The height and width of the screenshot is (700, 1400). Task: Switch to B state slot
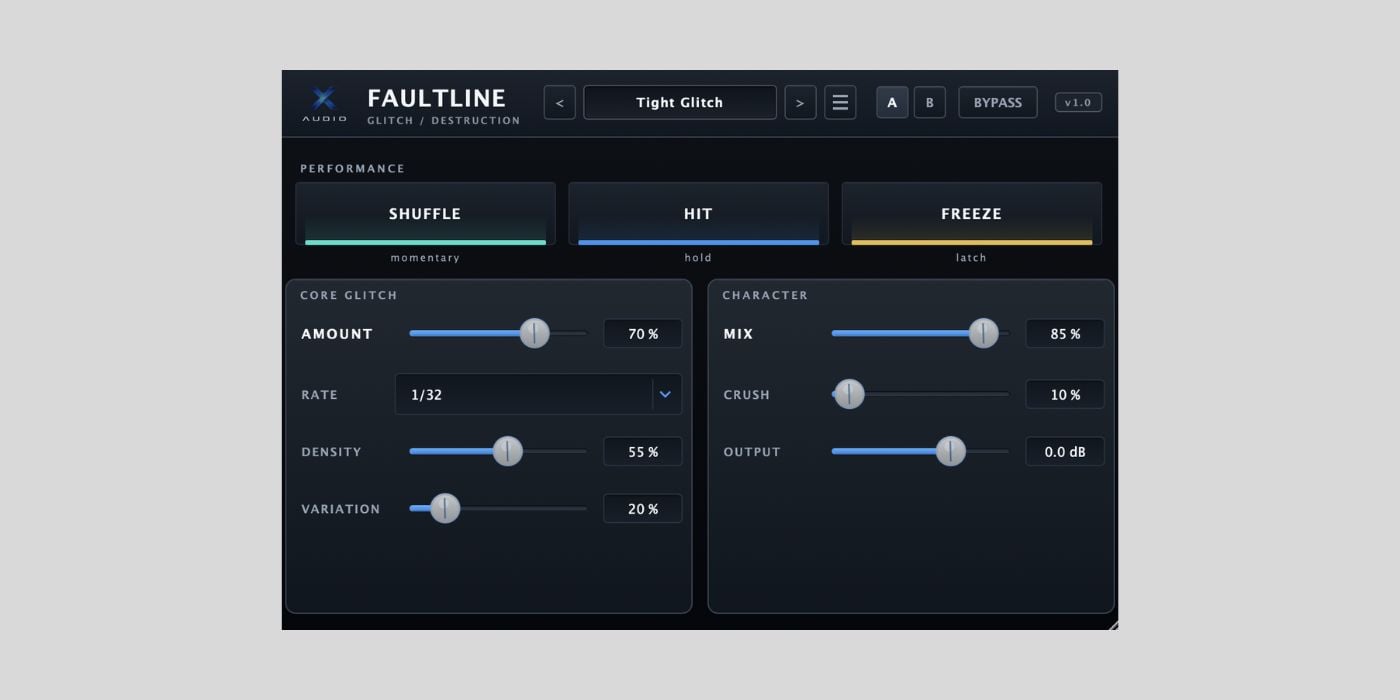(929, 102)
